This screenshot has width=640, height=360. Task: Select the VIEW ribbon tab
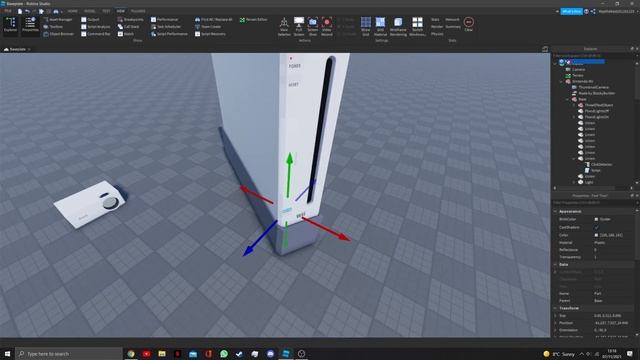[121, 11]
